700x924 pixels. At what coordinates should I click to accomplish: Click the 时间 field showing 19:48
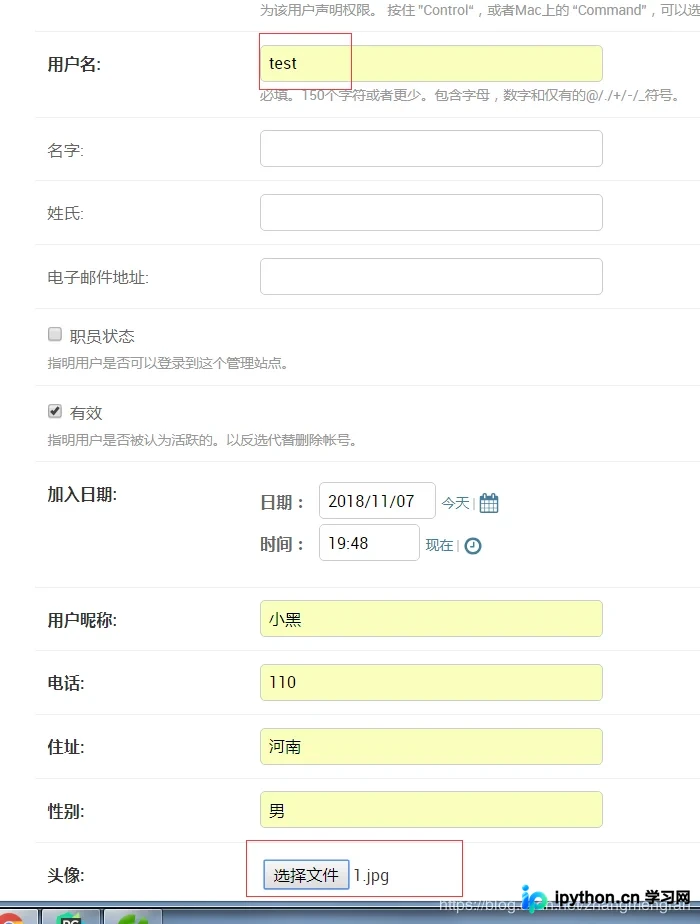(x=369, y=543)
